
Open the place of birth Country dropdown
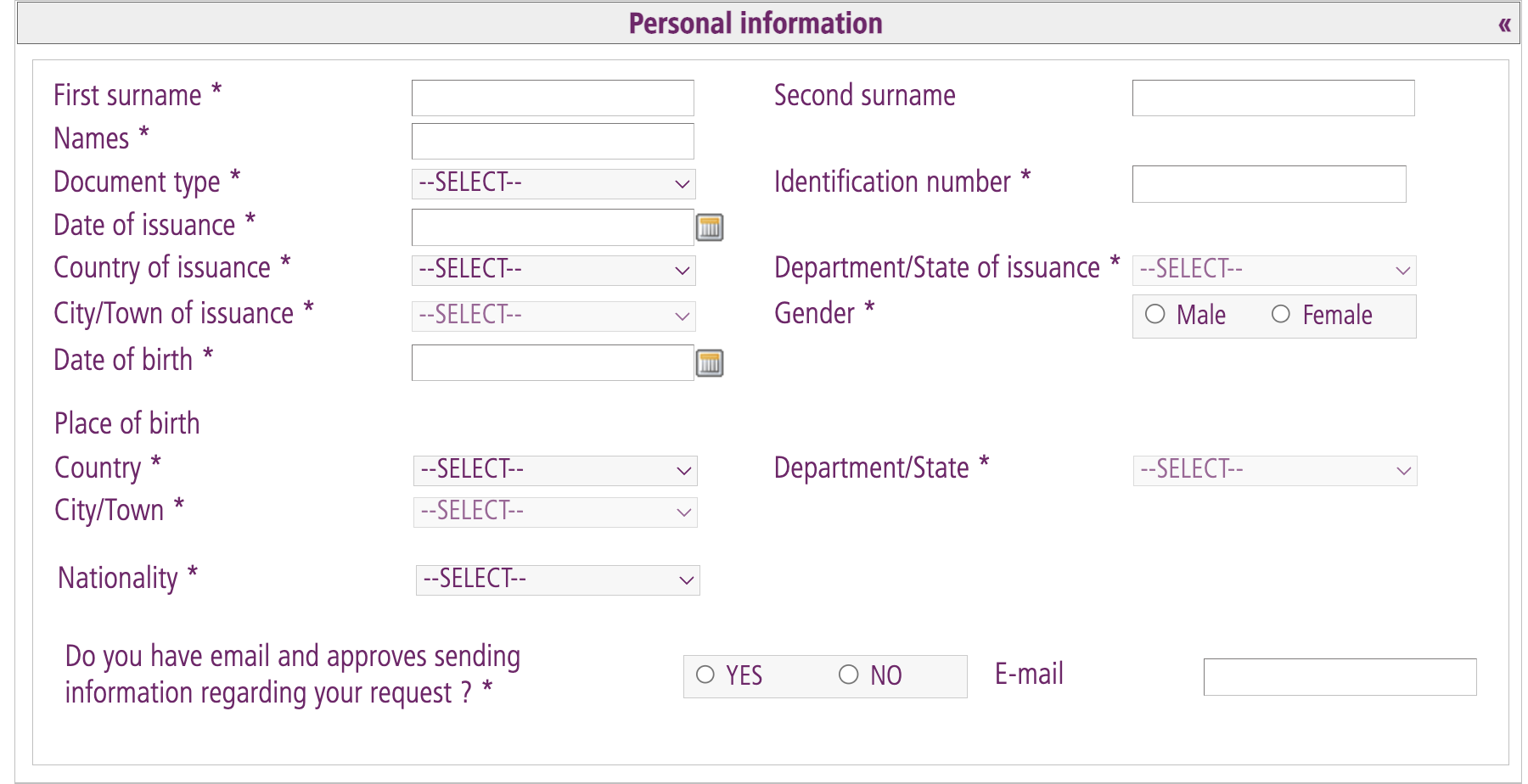pos(555,470)
